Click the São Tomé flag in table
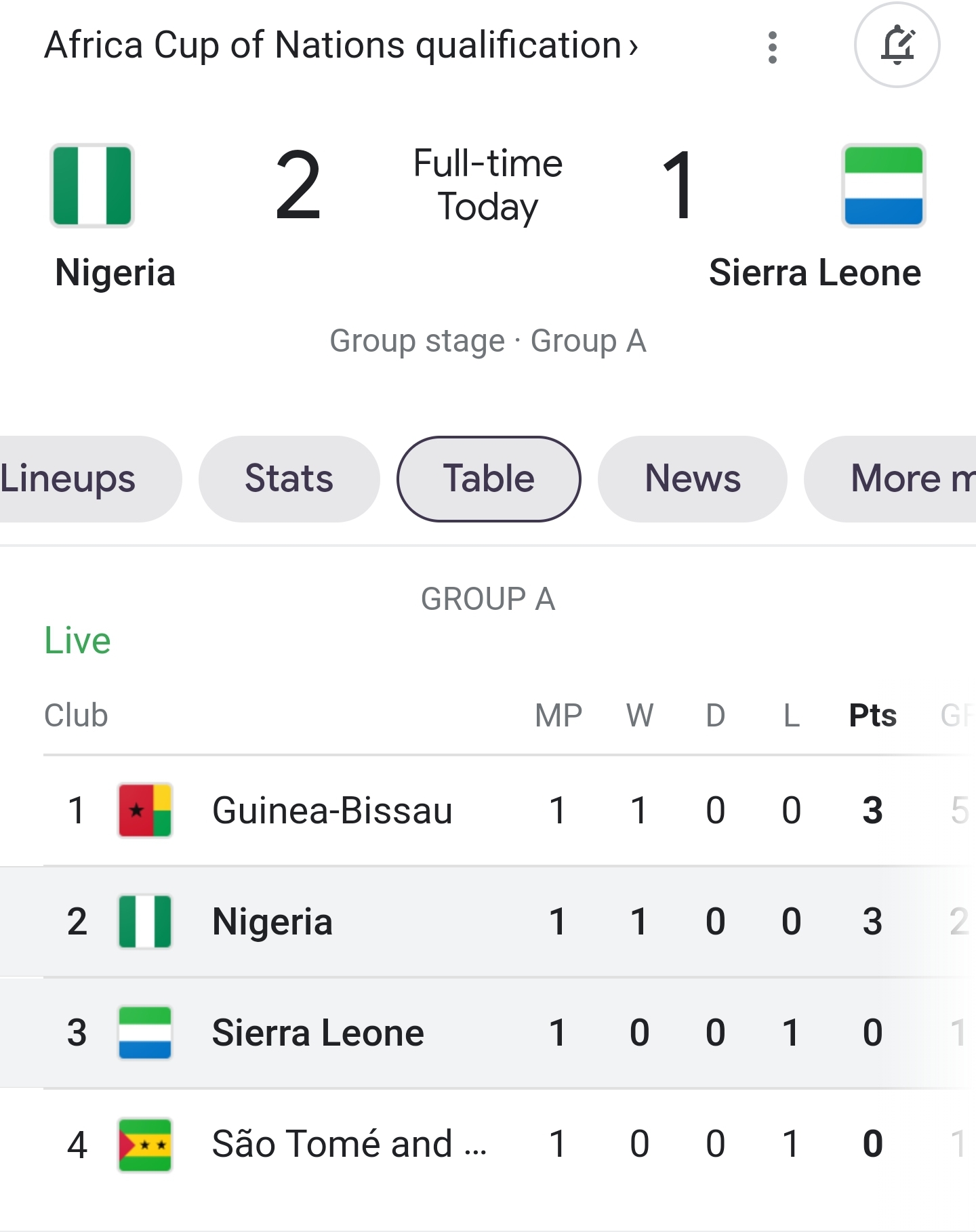 pyautogui.click(x=145, y=1145)
